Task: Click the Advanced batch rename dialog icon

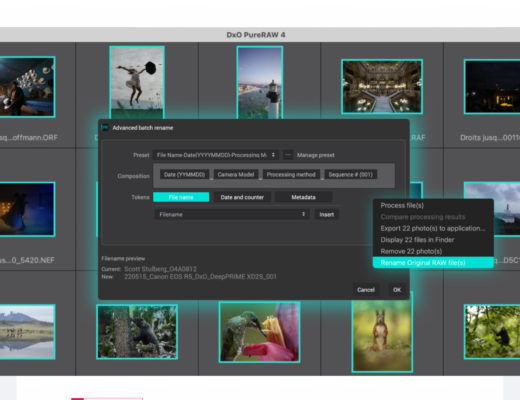Action: (x=105, y=128)
